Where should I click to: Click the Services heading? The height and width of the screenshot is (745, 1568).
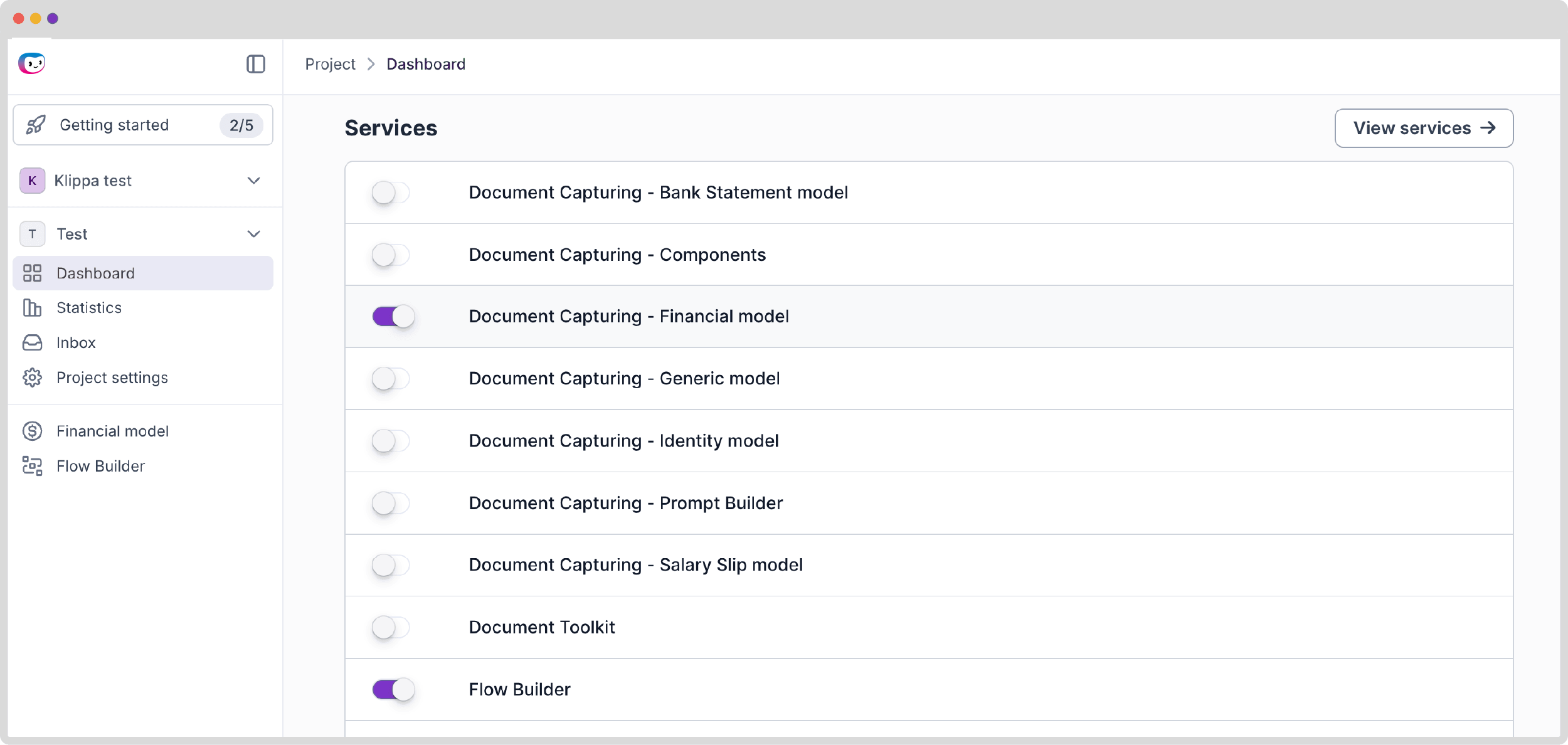(x=391, y=128)
